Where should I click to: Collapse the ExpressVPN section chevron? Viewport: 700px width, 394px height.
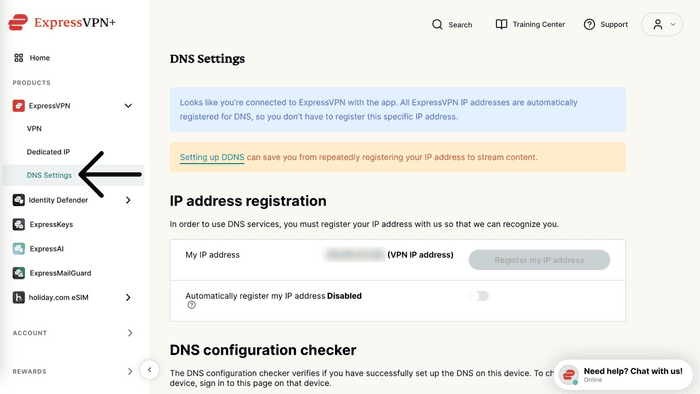pos(128,106)
